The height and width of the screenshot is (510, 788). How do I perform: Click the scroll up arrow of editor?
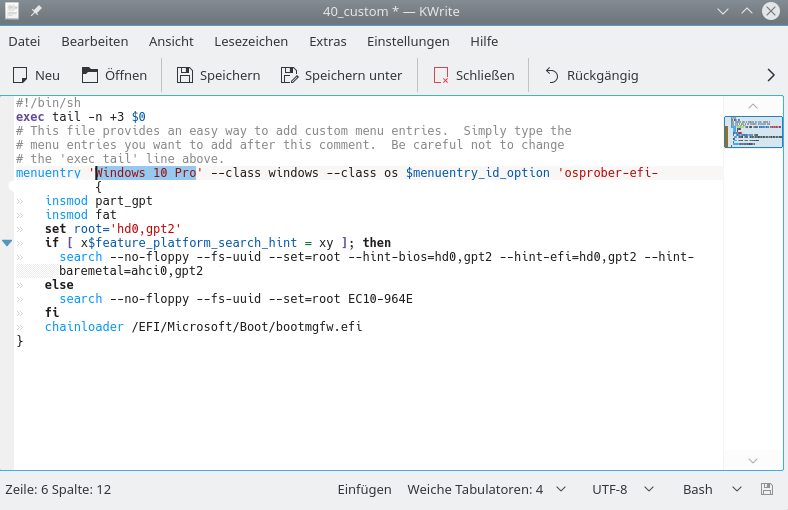(753, 106)
